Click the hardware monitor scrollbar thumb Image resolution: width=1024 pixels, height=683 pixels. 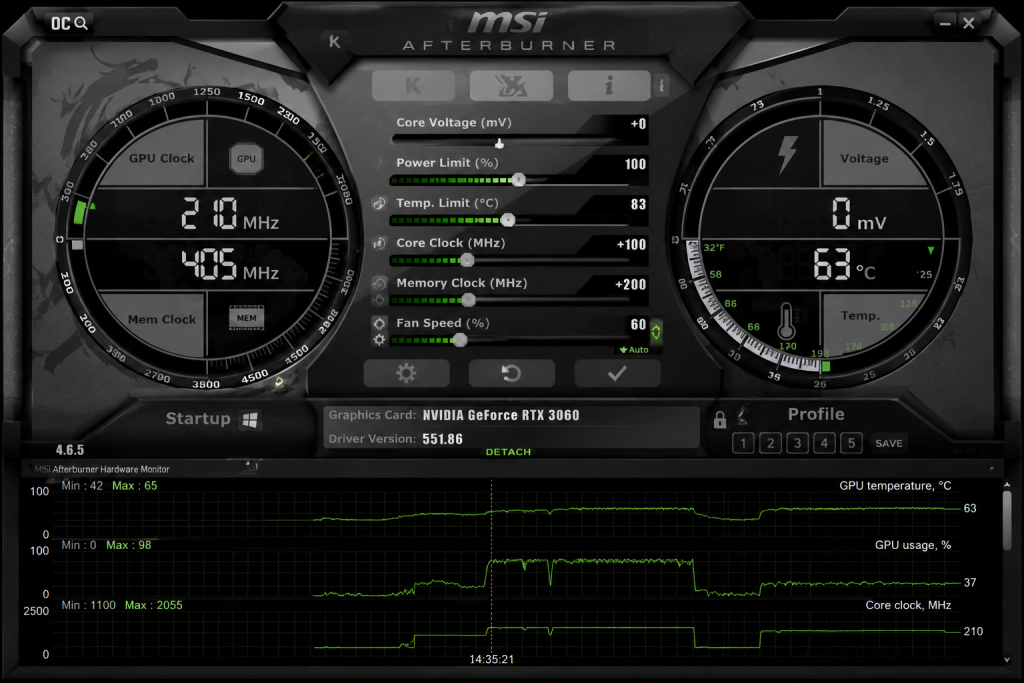(x=1006, y=520)
